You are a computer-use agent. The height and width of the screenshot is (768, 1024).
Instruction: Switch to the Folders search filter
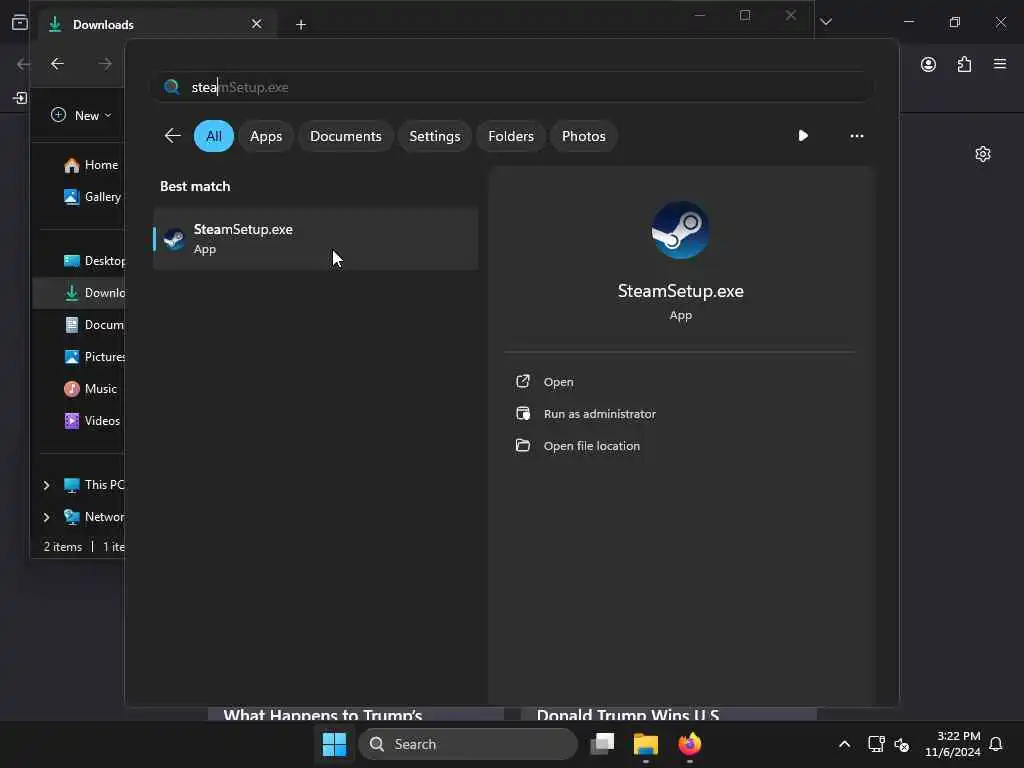511,136
